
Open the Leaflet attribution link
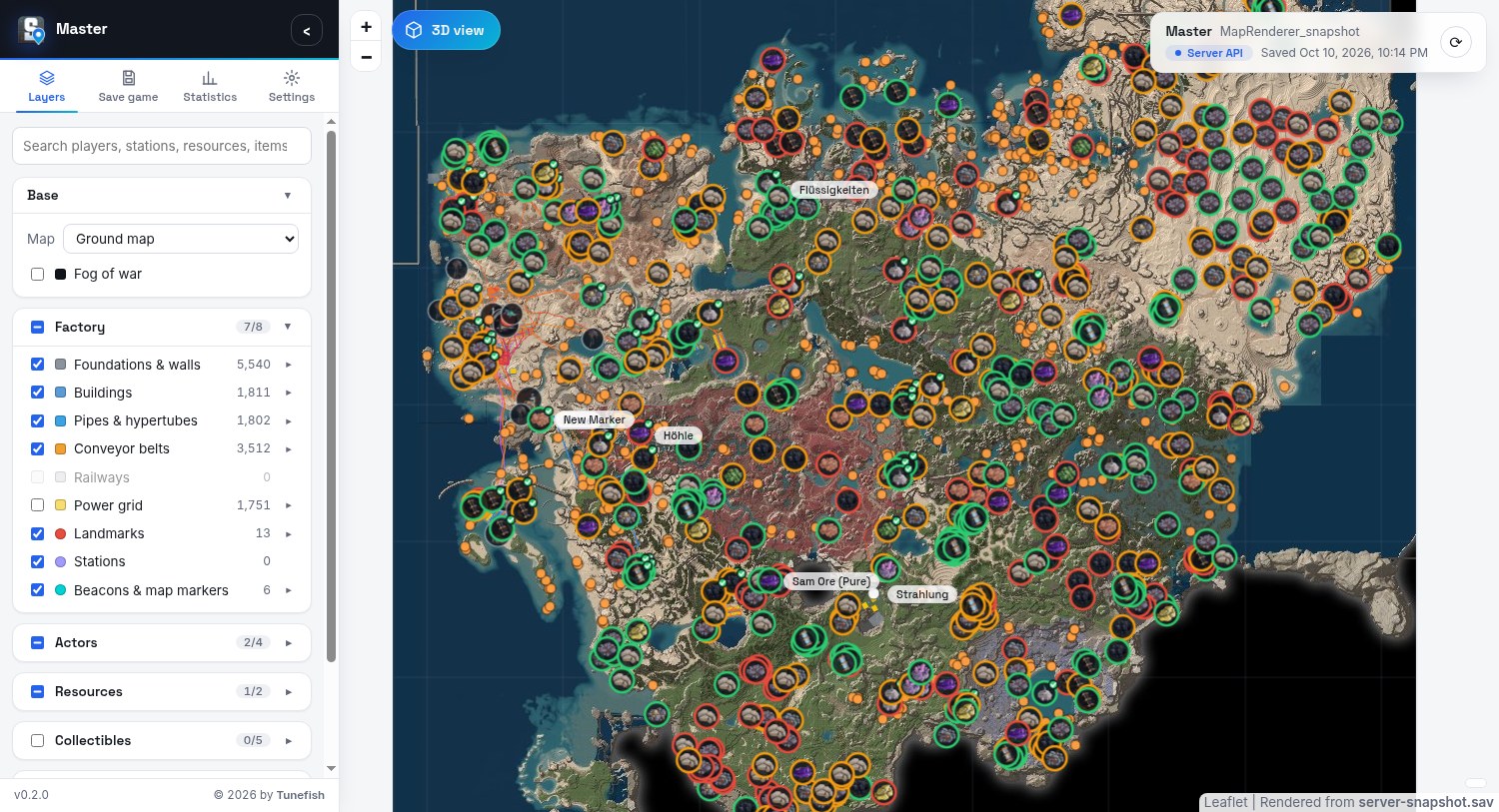point(1226,802)
